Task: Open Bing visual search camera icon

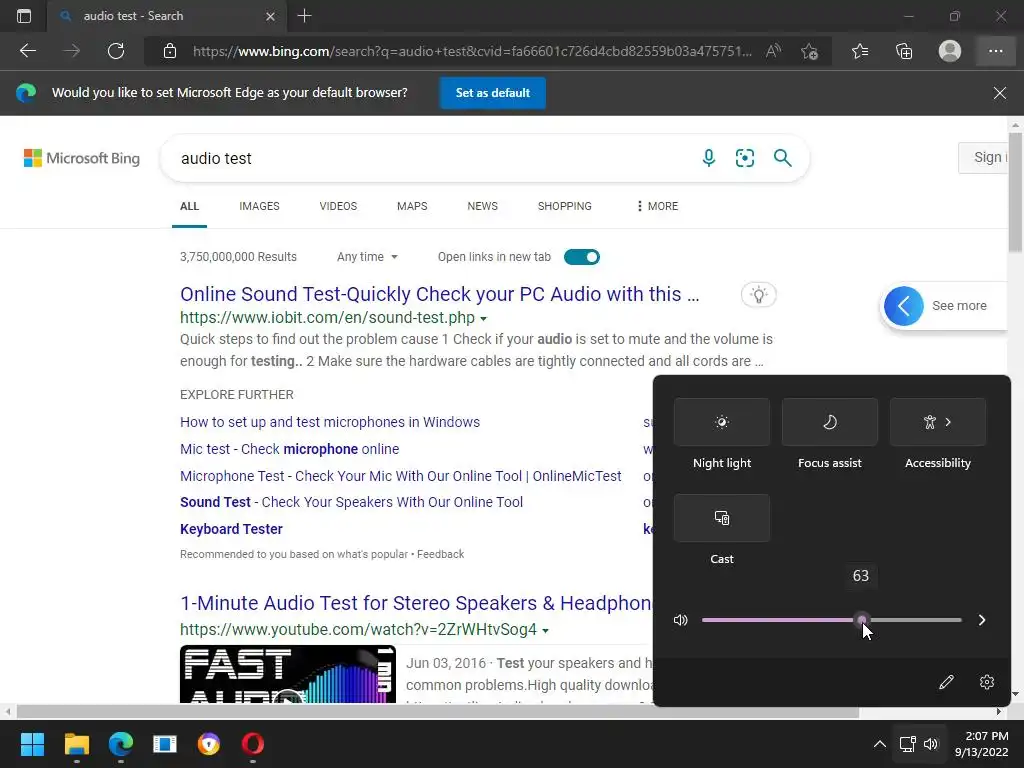Action: (744, 157)
